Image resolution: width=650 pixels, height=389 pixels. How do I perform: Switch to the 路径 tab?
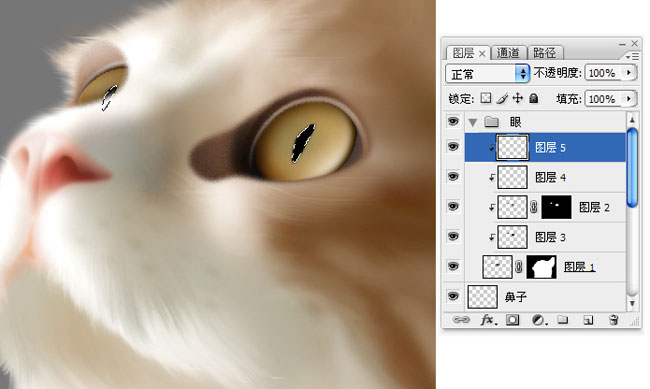pyautogui.click(x=544, y=53)
